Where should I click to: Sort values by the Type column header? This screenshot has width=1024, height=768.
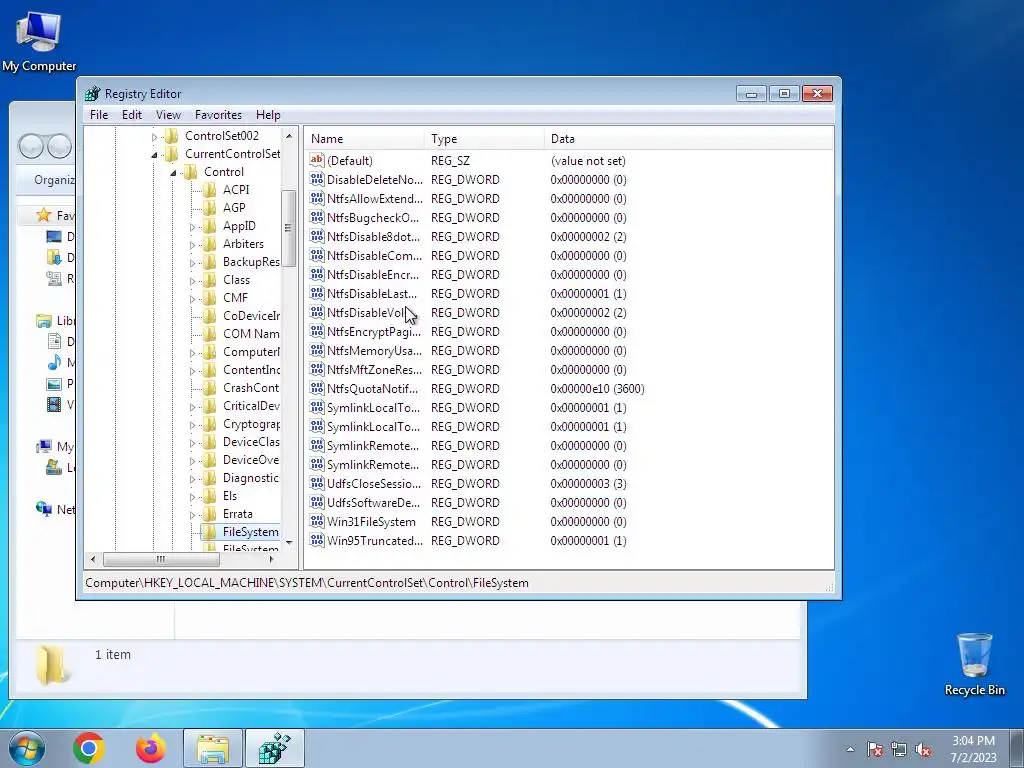click(484, 138)
